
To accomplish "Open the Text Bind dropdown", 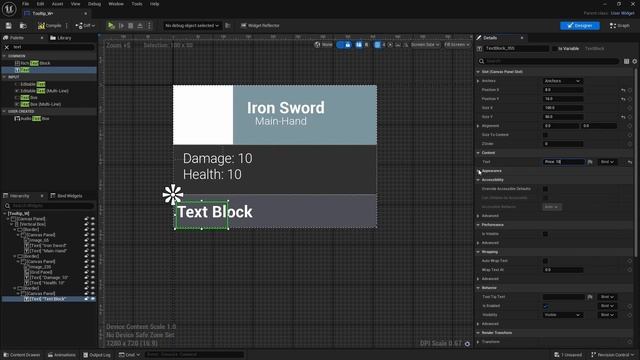I will tap(607, 162).
